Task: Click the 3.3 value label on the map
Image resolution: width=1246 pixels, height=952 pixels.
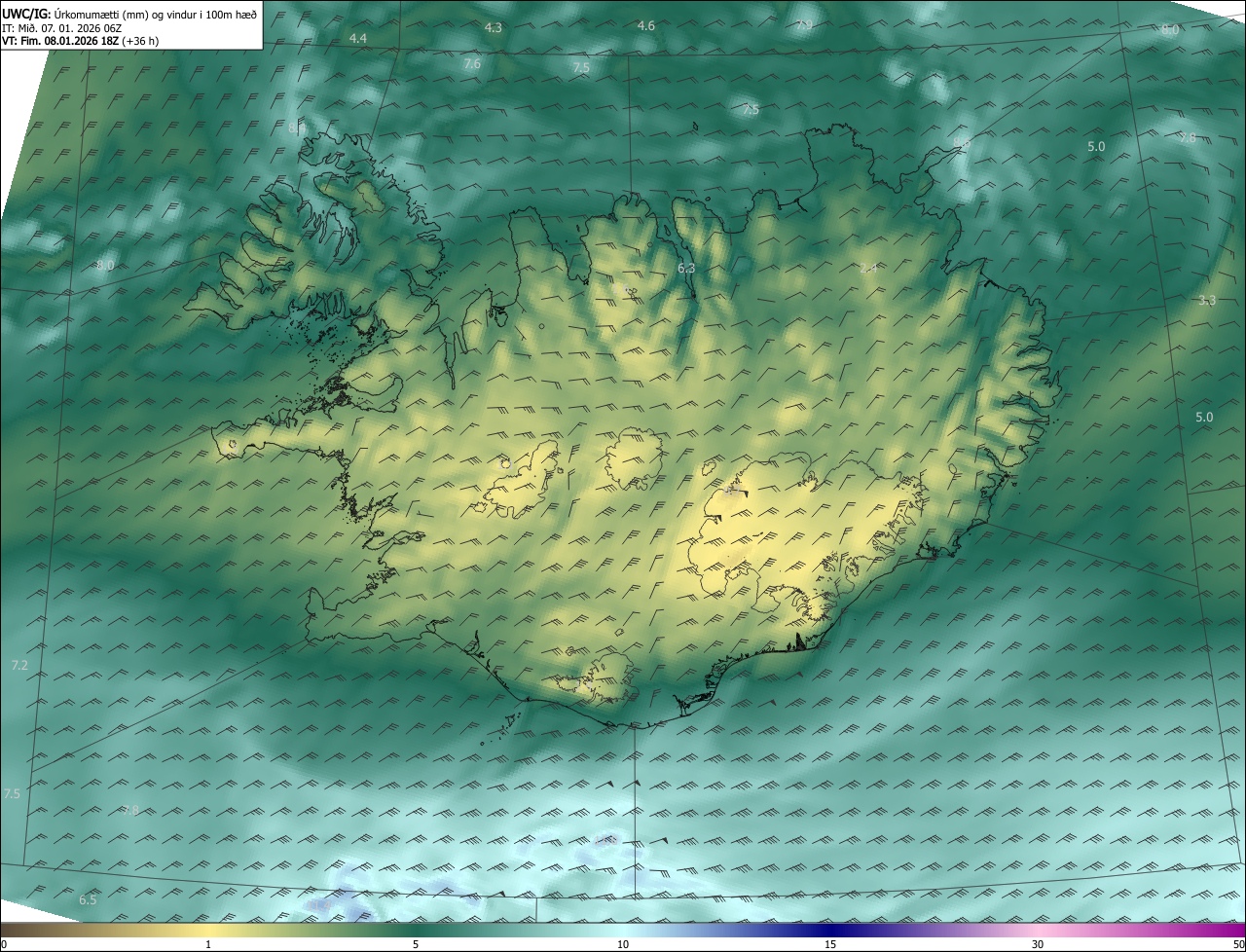Action: [x=1207, y=300]
